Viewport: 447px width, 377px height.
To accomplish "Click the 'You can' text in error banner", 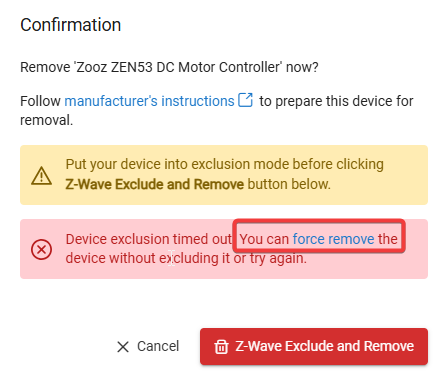I will tap(264, 239).
